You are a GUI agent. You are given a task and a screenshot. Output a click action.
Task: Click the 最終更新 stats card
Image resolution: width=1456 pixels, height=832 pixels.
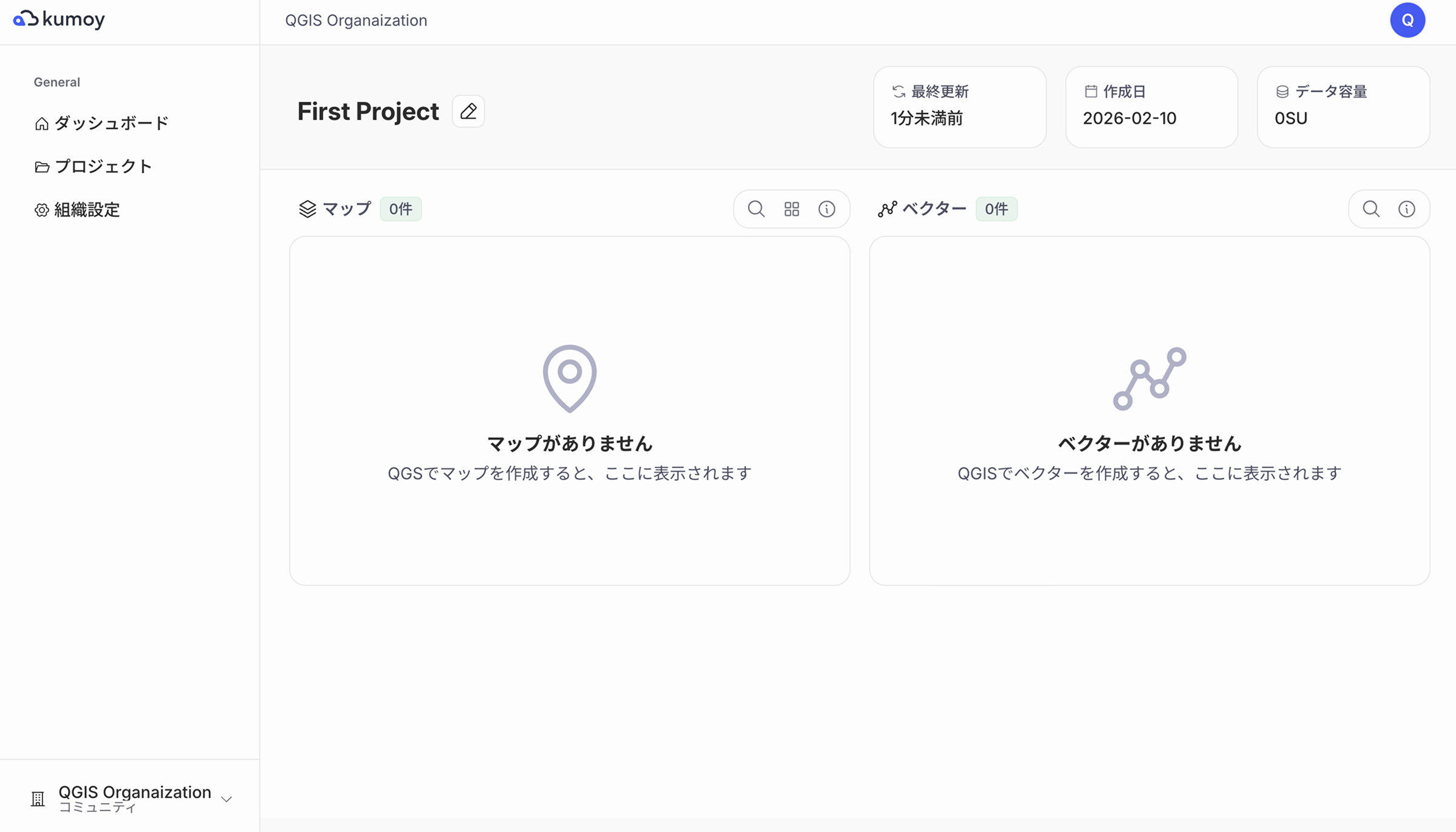tap(960, 107)
